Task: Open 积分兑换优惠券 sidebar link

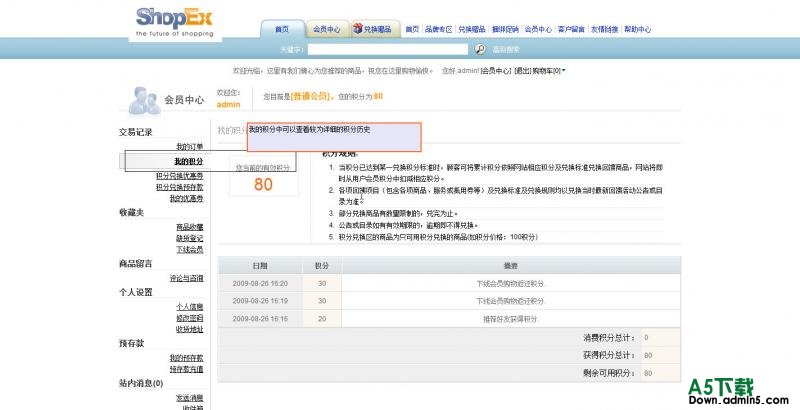Action: click(x=179, y=174)
